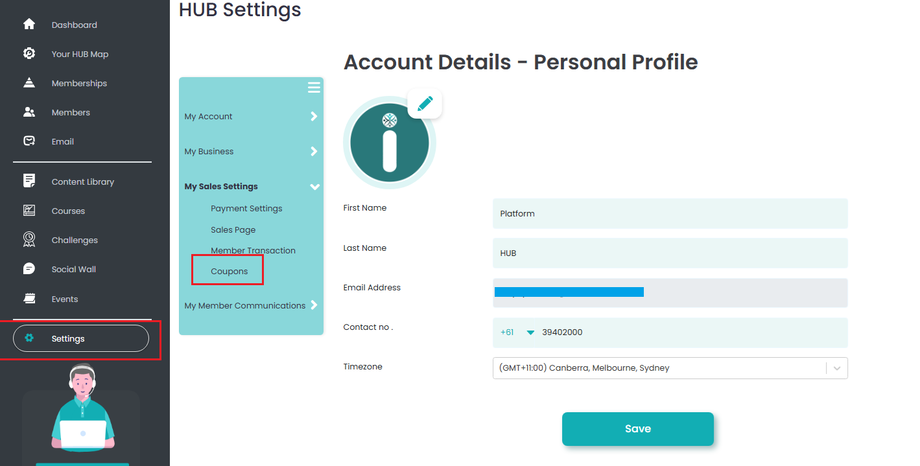Open the Timezone dropdown
920x466 pixels.
pos(670,368)
